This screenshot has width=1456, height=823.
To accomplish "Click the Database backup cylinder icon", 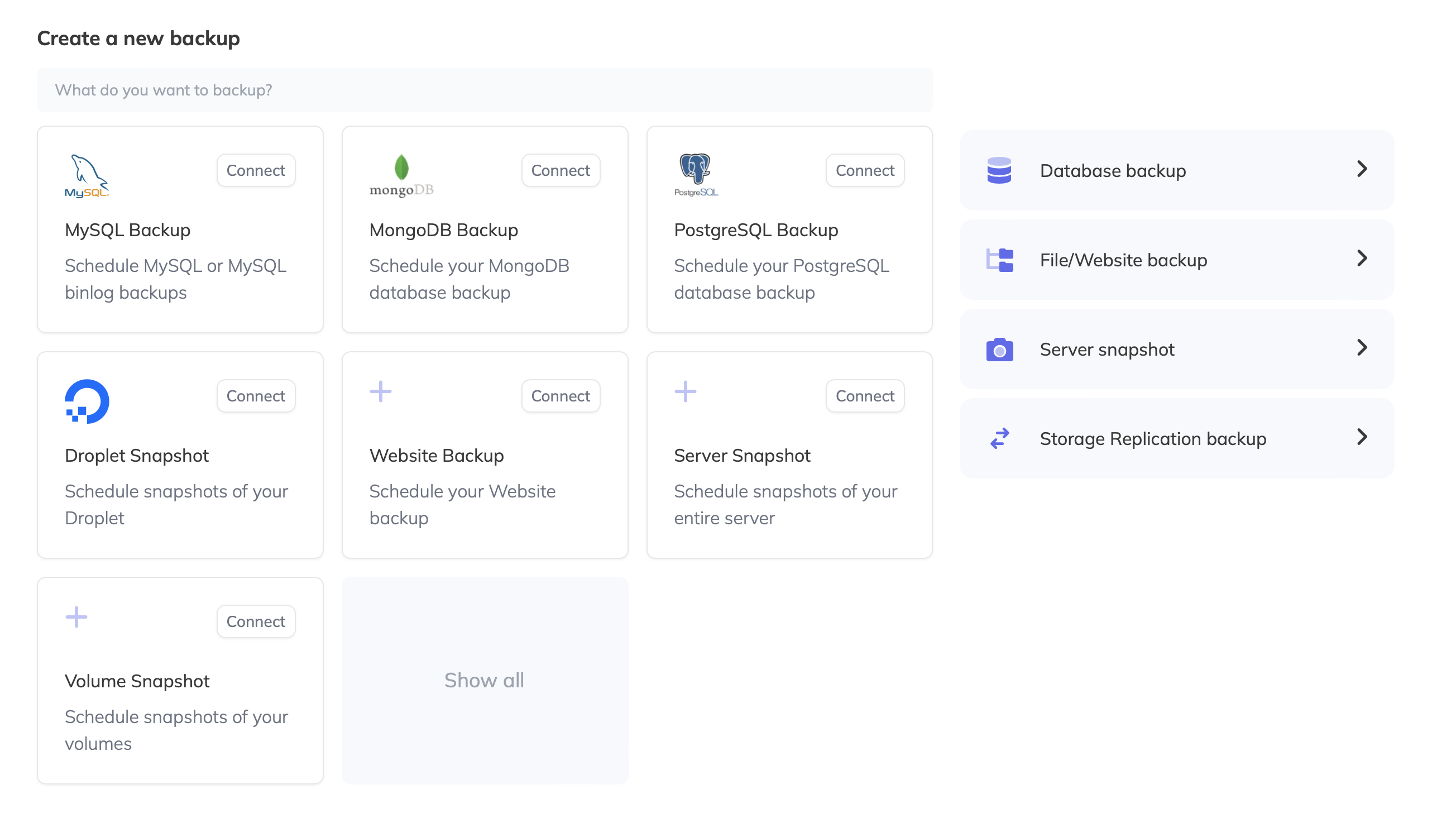I will tap(999, 170).
